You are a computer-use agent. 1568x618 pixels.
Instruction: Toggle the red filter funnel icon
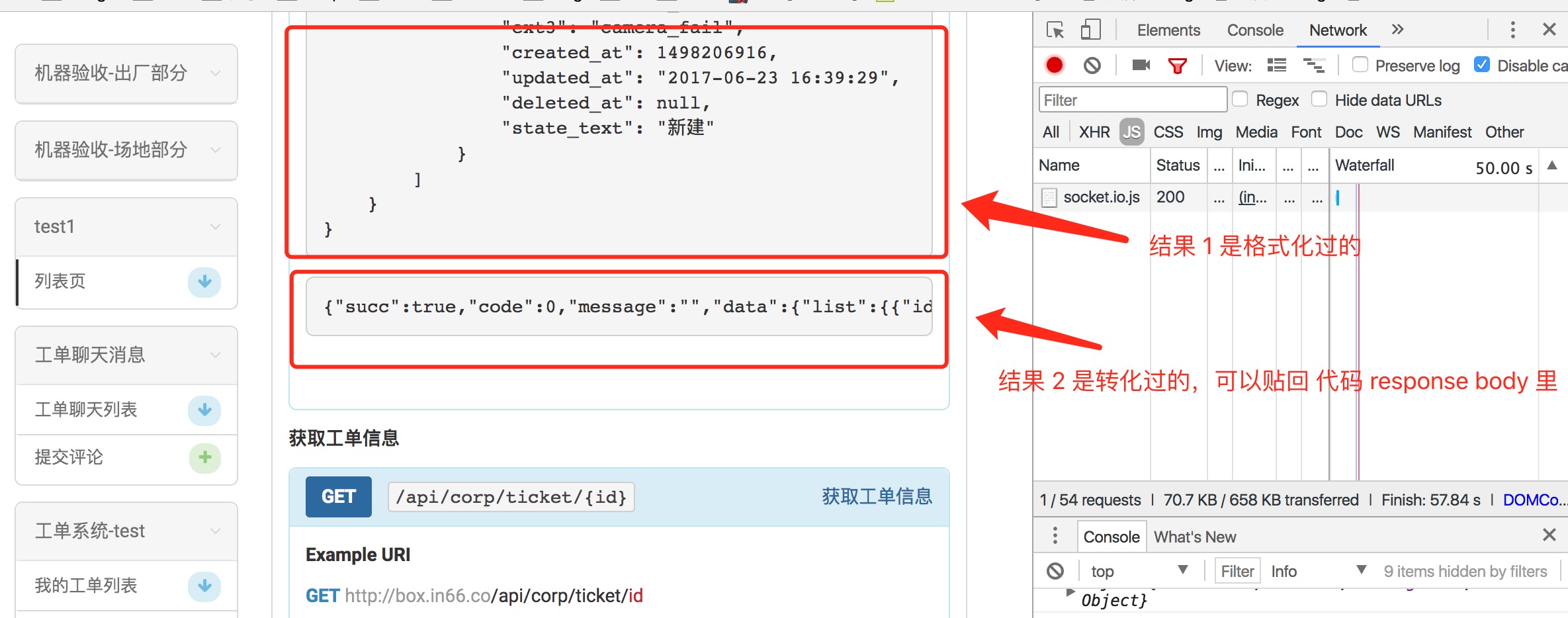point(1178,65)
